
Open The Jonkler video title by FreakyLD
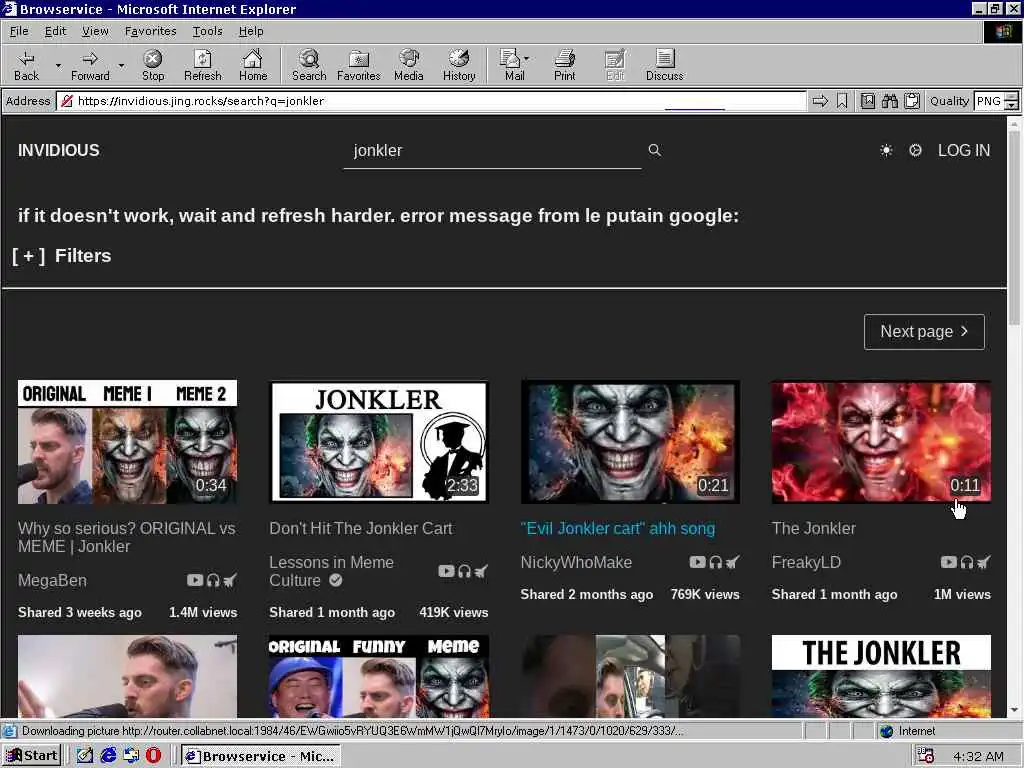click(814, 528)
